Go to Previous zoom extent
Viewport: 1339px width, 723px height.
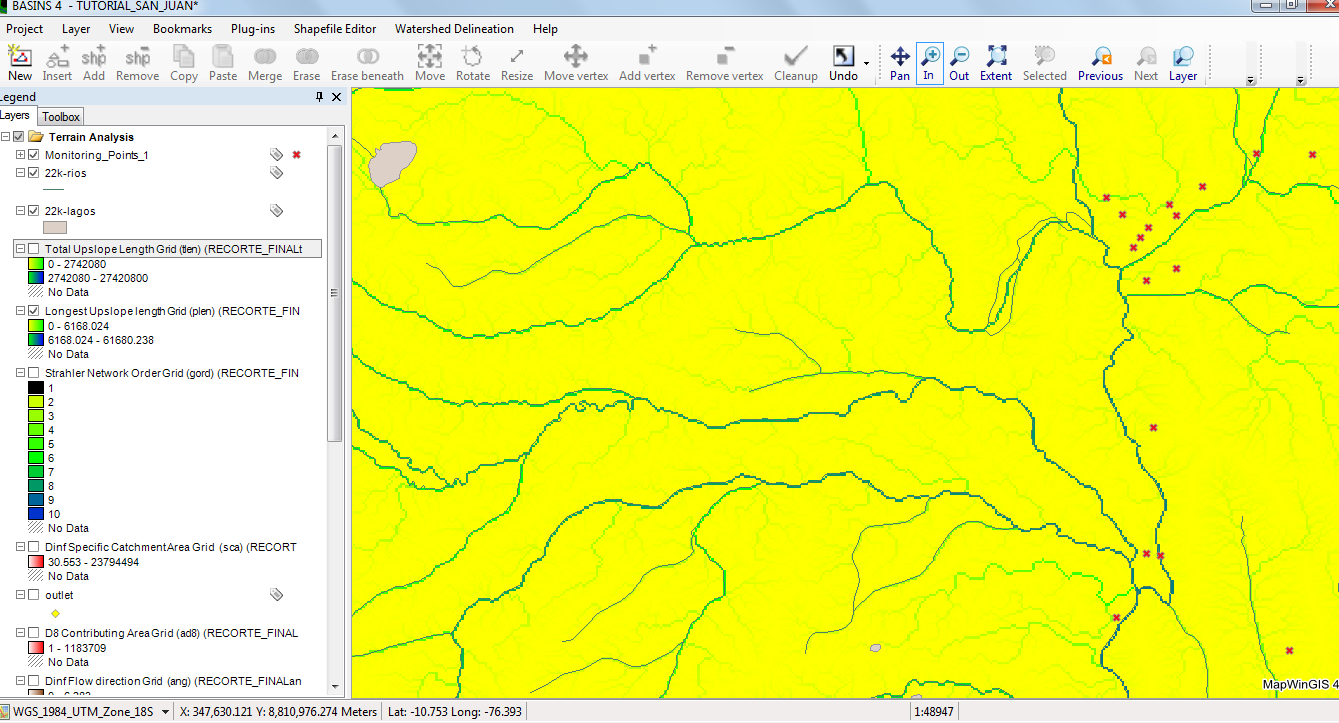[1101, 63]
